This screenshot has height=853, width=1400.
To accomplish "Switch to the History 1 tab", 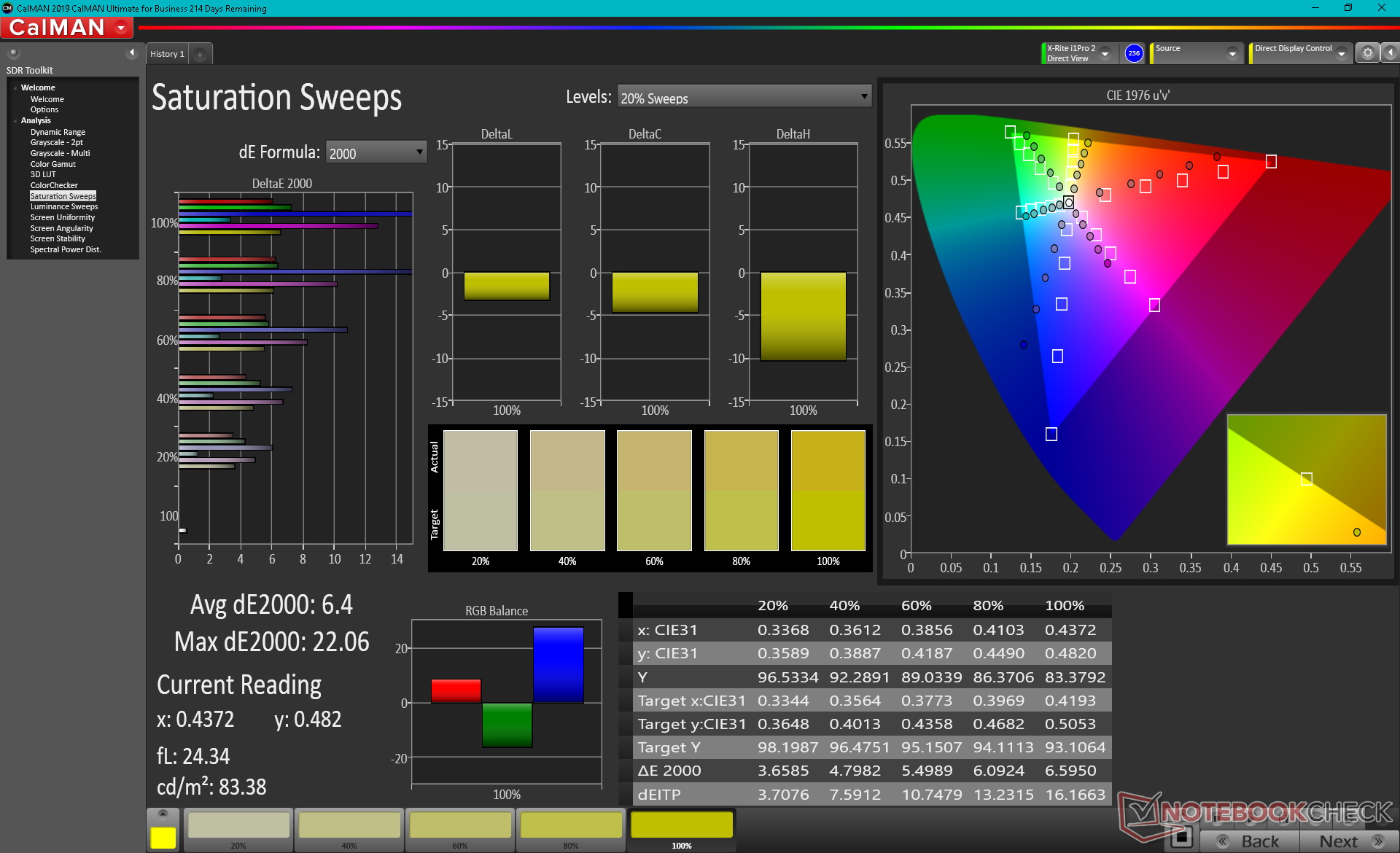I will point(167,54).
